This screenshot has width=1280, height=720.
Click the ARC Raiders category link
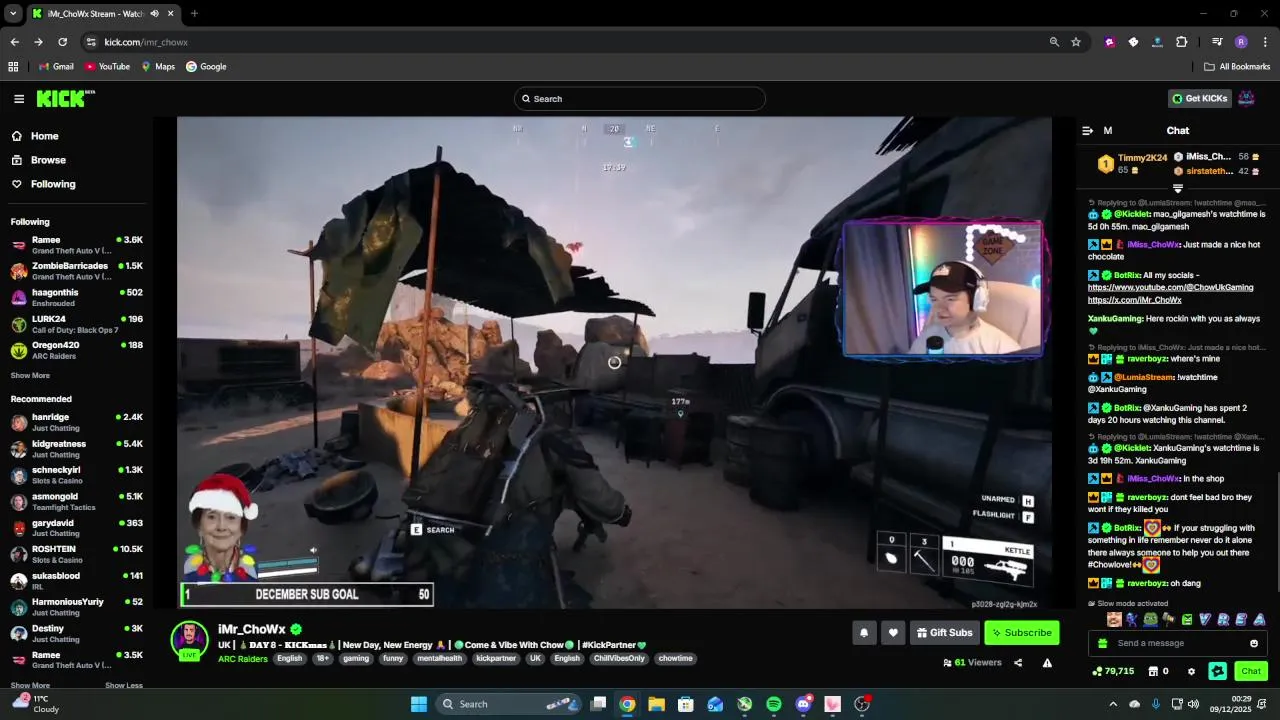(243, 659)
